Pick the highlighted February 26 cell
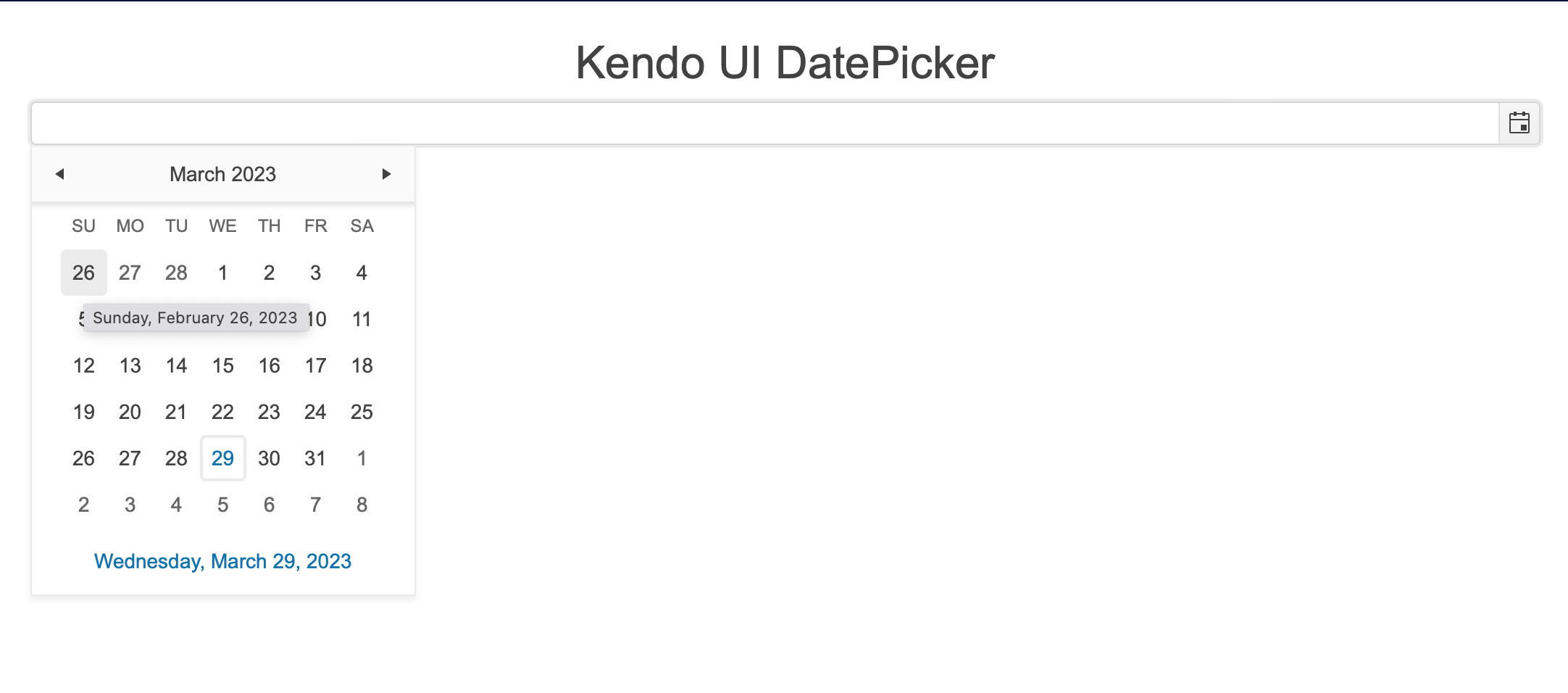The width and height of the screenshot is (1568, 693). click(84, 273)
